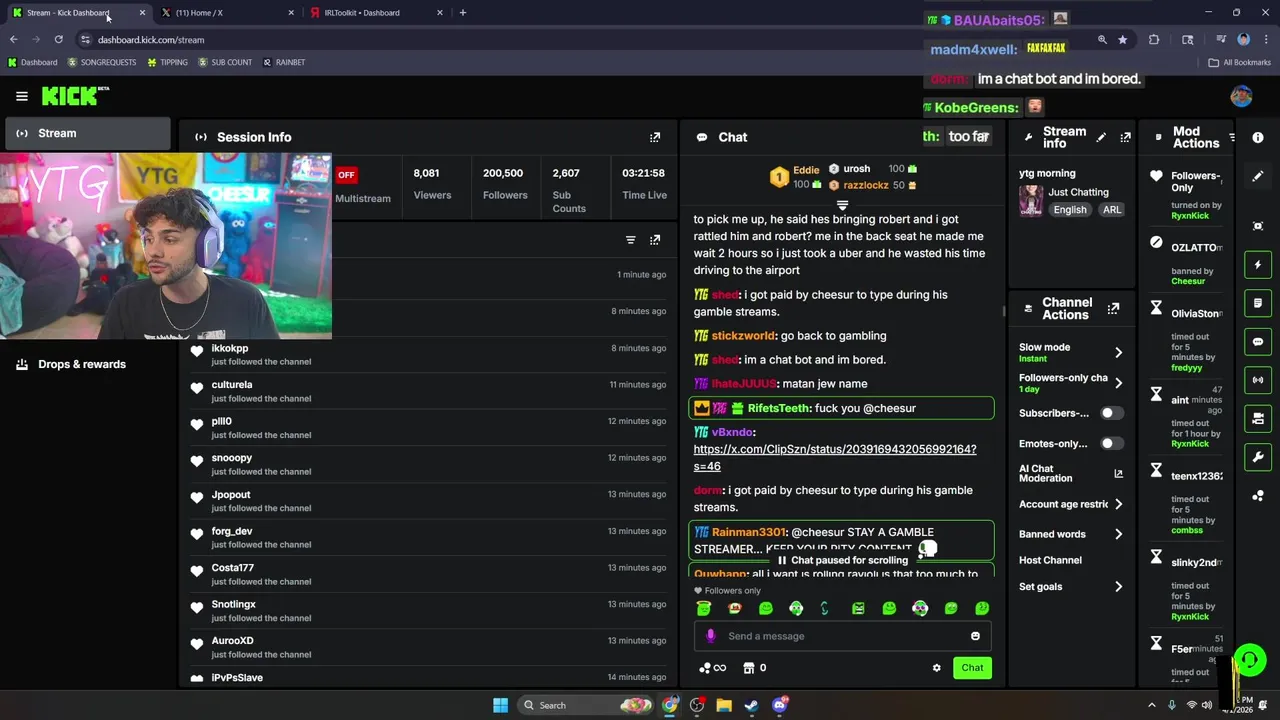The height and width of the screenshot is (720, 1280).
Task: Click the Kick logo
Action: tap(72, 96)
